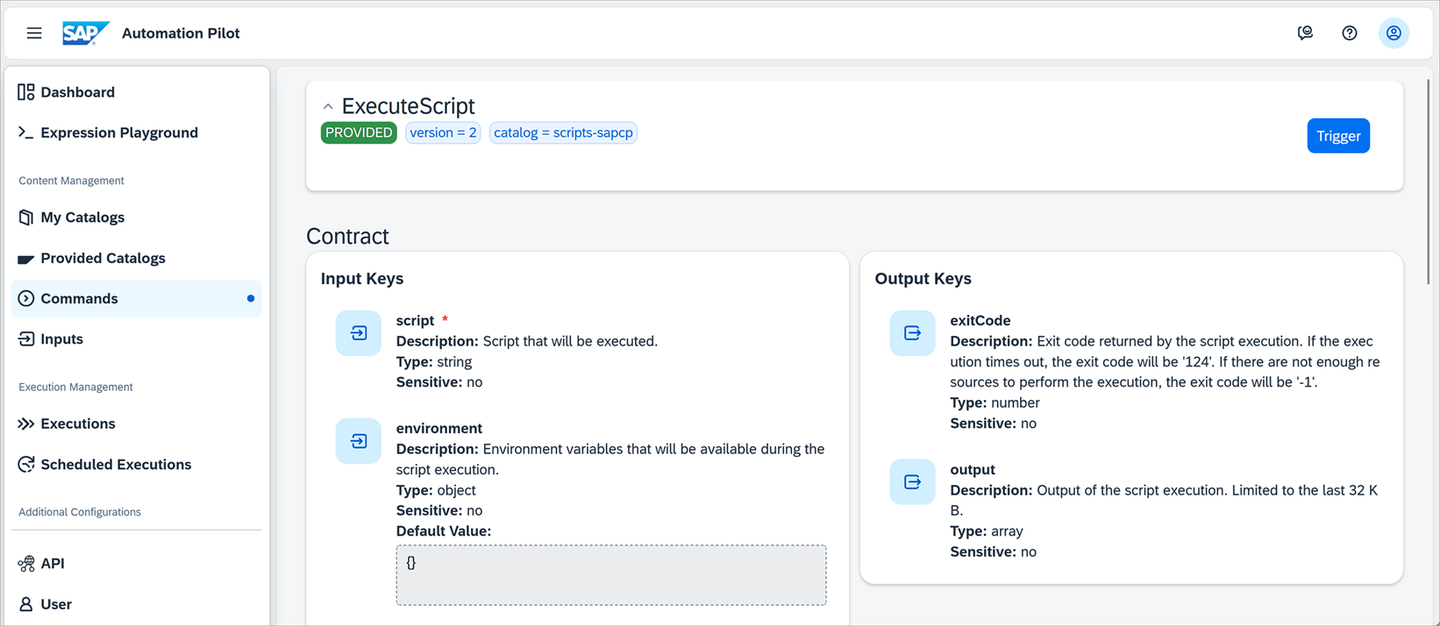This screenshot has width=1440, height=626.
Task: Click the 'version = 2' tag
Action: click(x=443, y=133)
